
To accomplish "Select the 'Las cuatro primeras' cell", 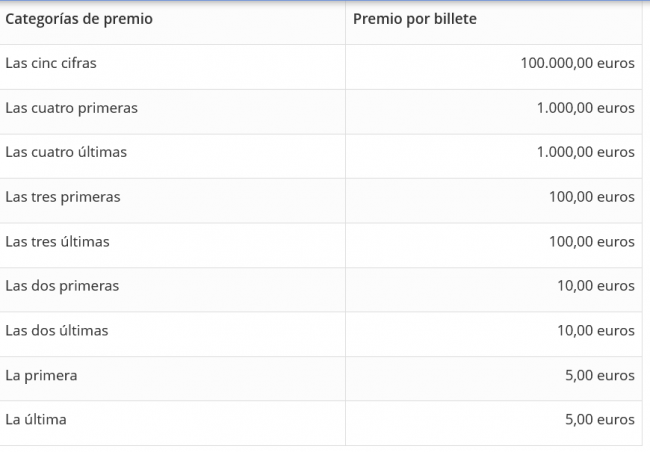I will coord(71,108).
